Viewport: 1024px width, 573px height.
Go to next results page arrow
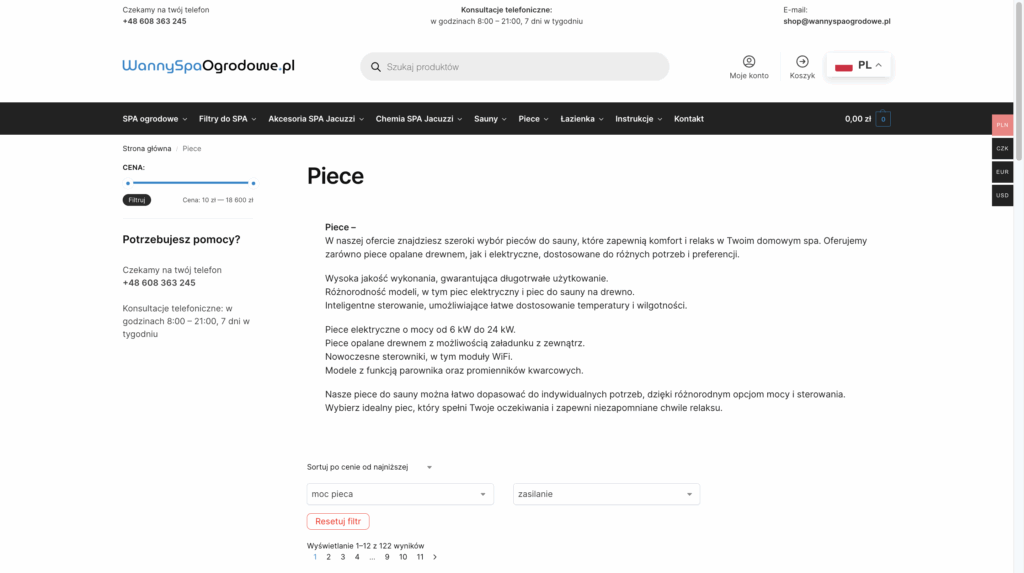(435, 557)
